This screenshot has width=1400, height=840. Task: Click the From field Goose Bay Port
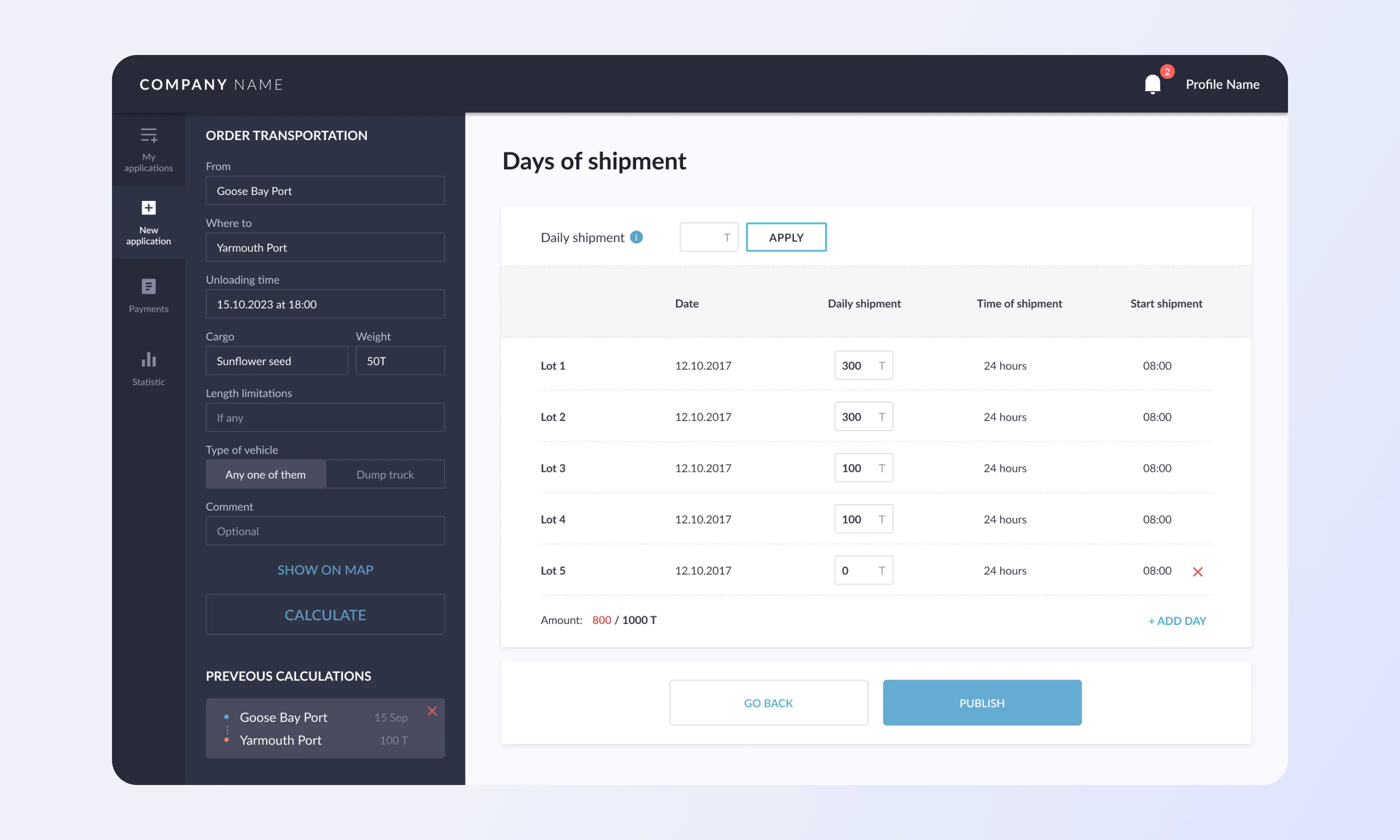325,191
